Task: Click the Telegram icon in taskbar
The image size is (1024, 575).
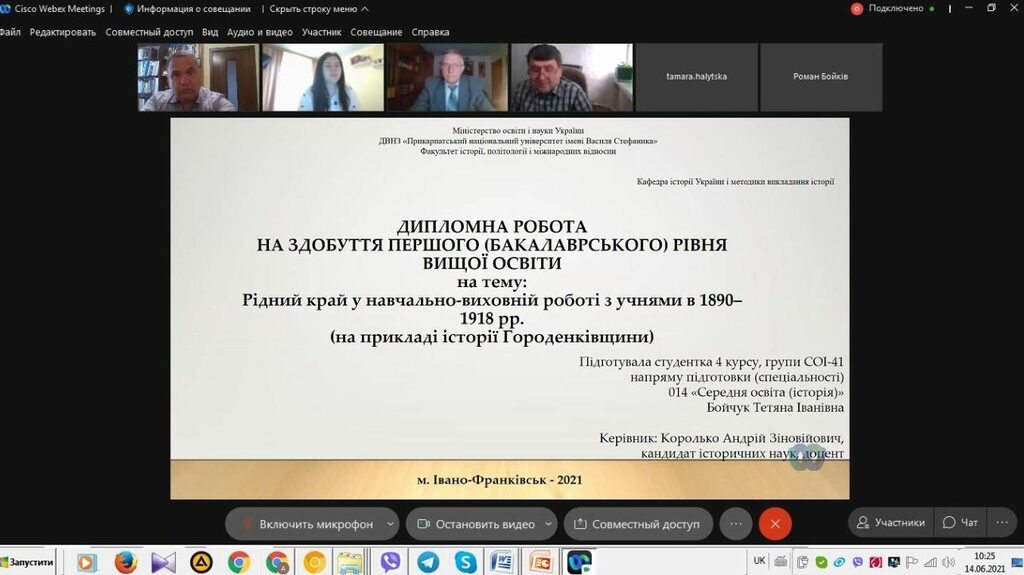Action: click(428, 562)
